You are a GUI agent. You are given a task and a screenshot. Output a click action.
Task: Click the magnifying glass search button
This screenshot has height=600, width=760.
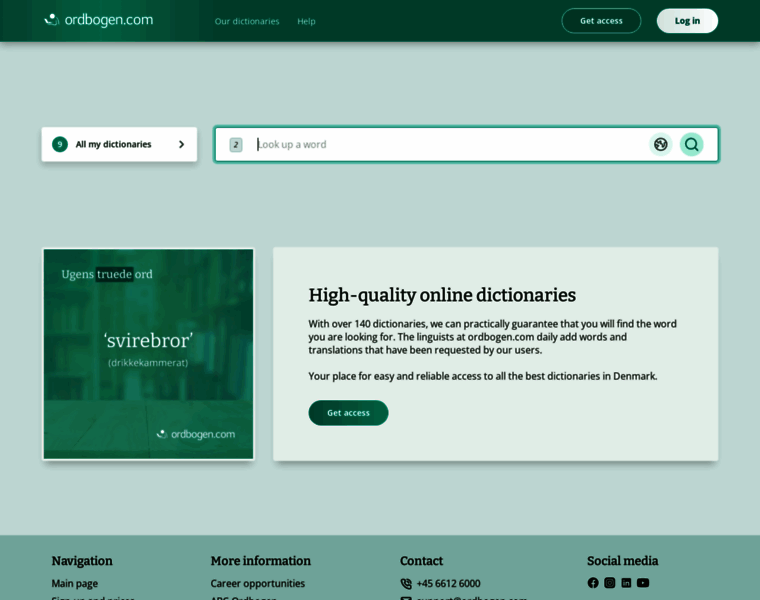click(692, 144)
